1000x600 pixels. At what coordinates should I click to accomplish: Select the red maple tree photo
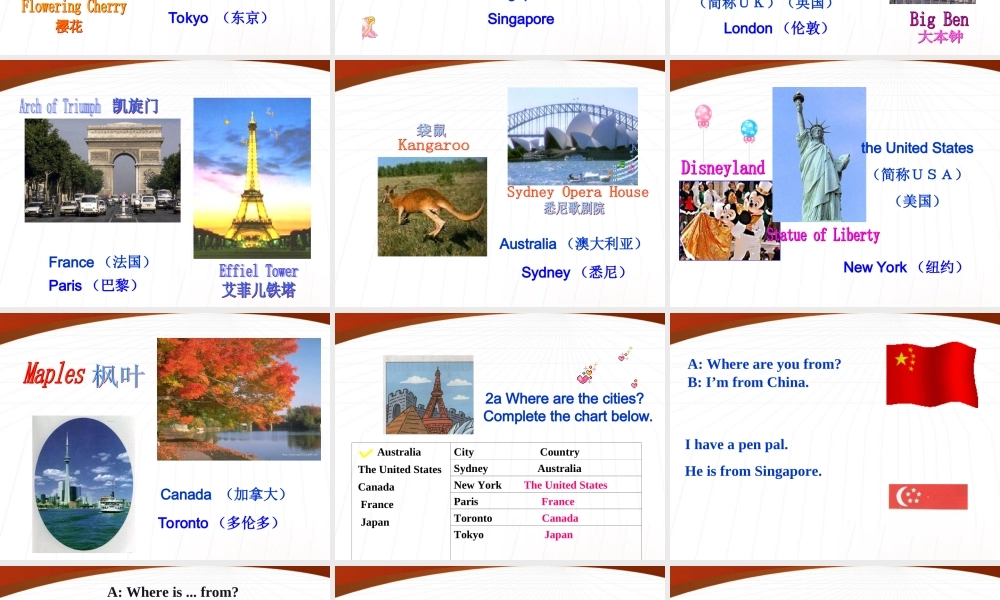pyautogui.click(x=239, y=399)
